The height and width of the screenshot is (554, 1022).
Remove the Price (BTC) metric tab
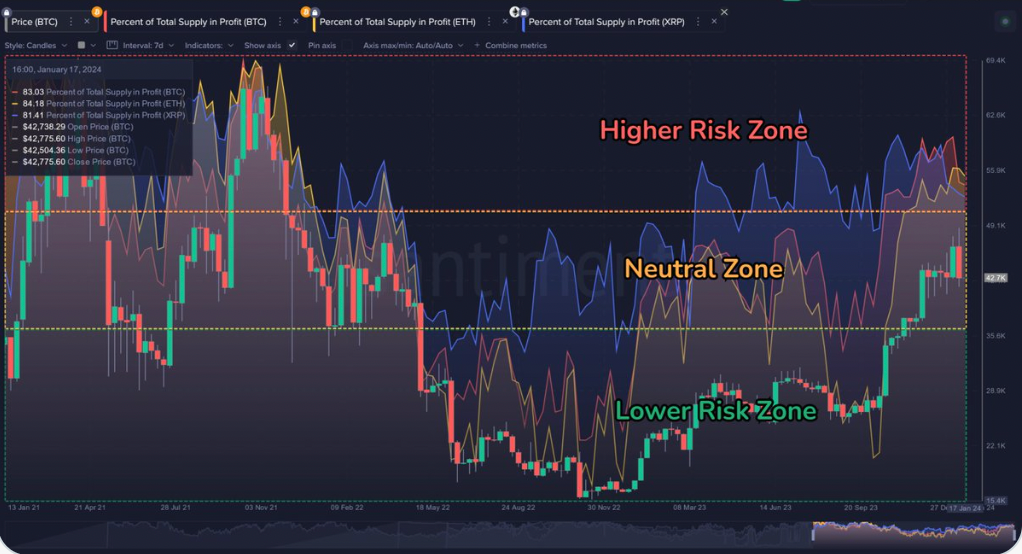coord(87,22)
